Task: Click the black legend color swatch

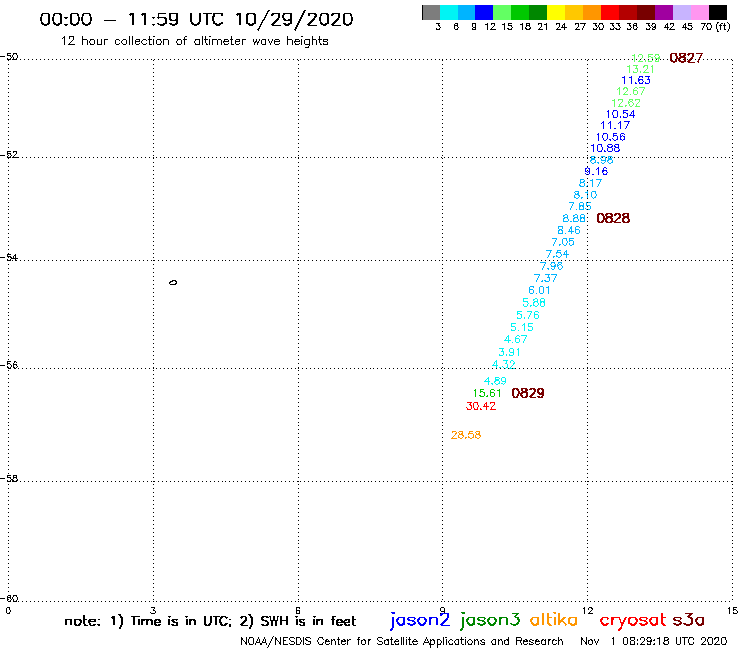Action: pos(718,12)
